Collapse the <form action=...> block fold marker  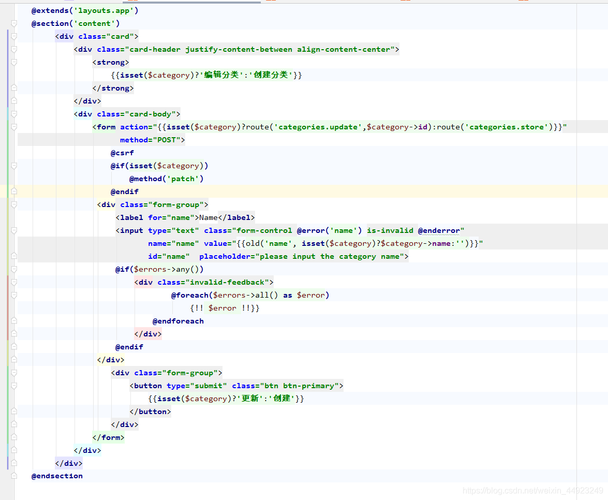click(x=14, y=127)
